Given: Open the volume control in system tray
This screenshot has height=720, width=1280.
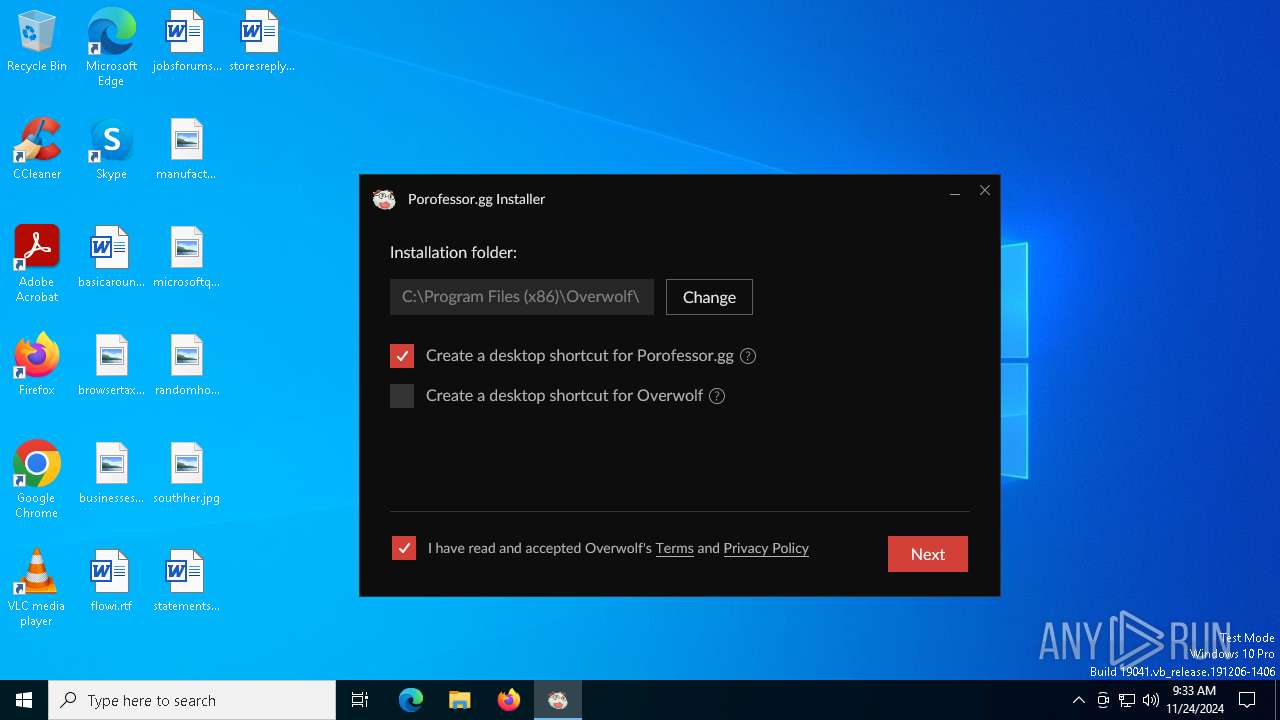Looking at the screenshot, I should 1151,700.
